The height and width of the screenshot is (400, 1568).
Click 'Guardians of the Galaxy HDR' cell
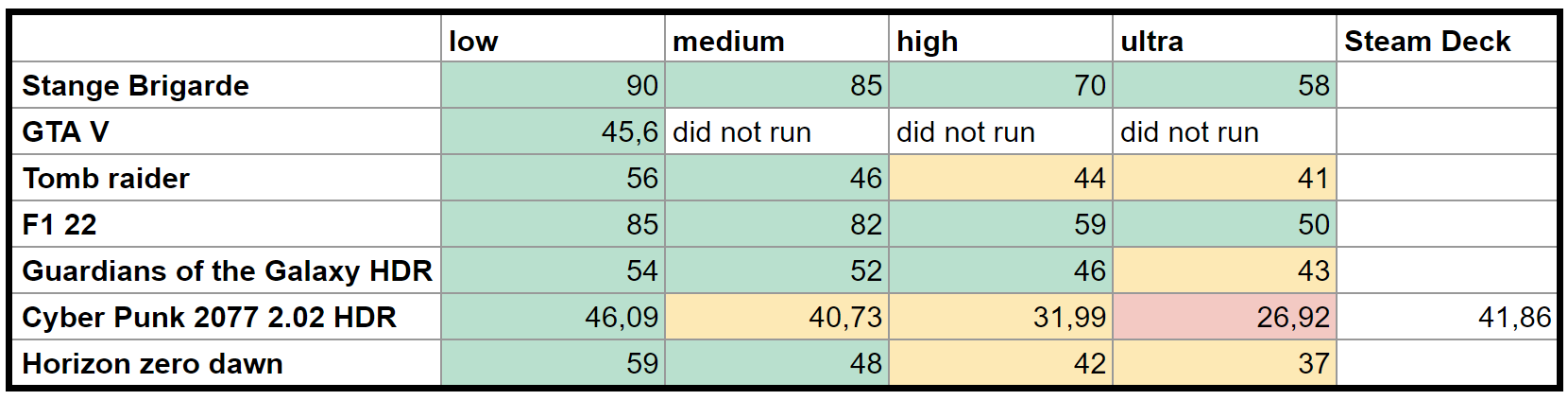point(227,270)
